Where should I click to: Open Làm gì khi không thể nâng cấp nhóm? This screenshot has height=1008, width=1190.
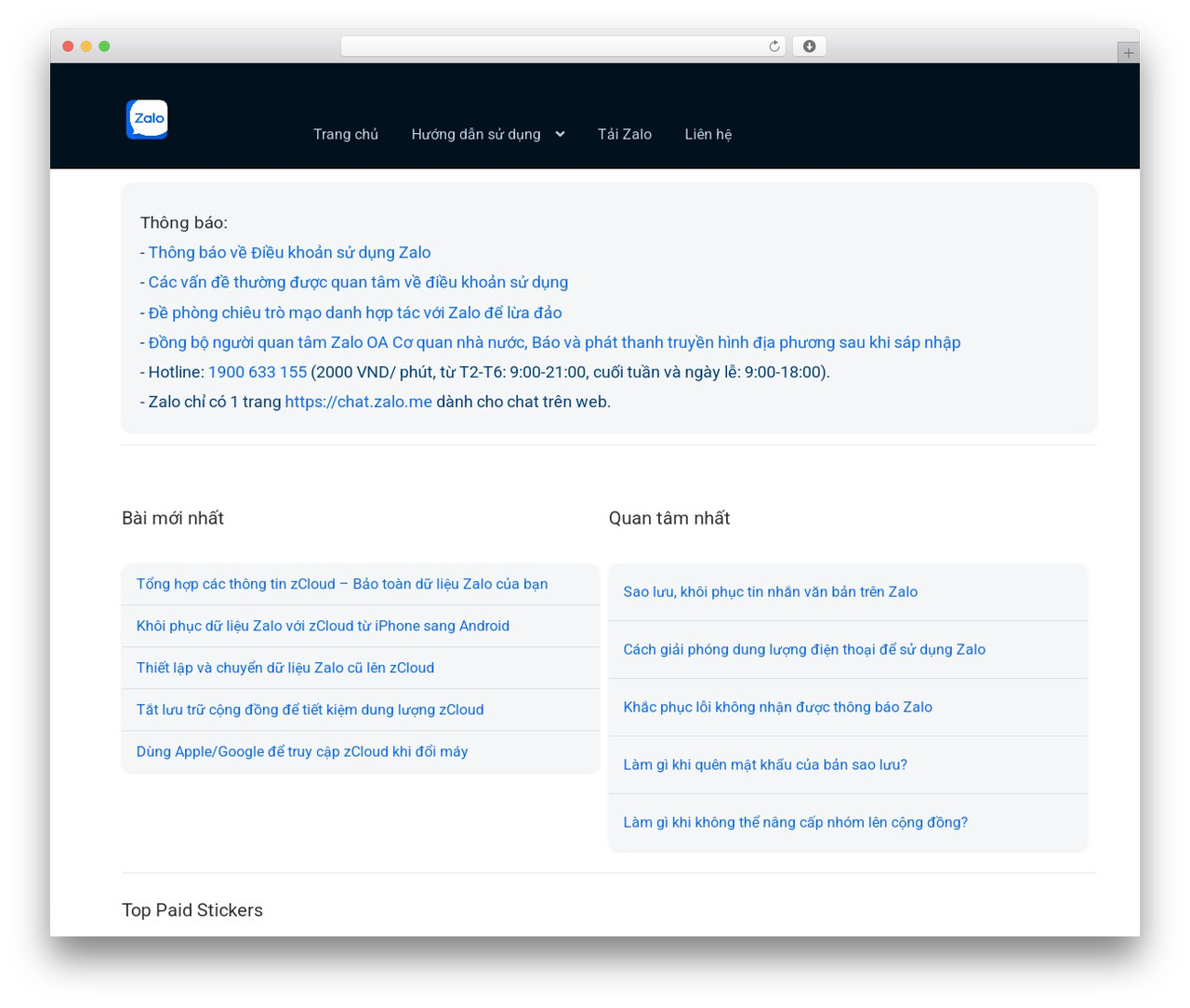796,822
